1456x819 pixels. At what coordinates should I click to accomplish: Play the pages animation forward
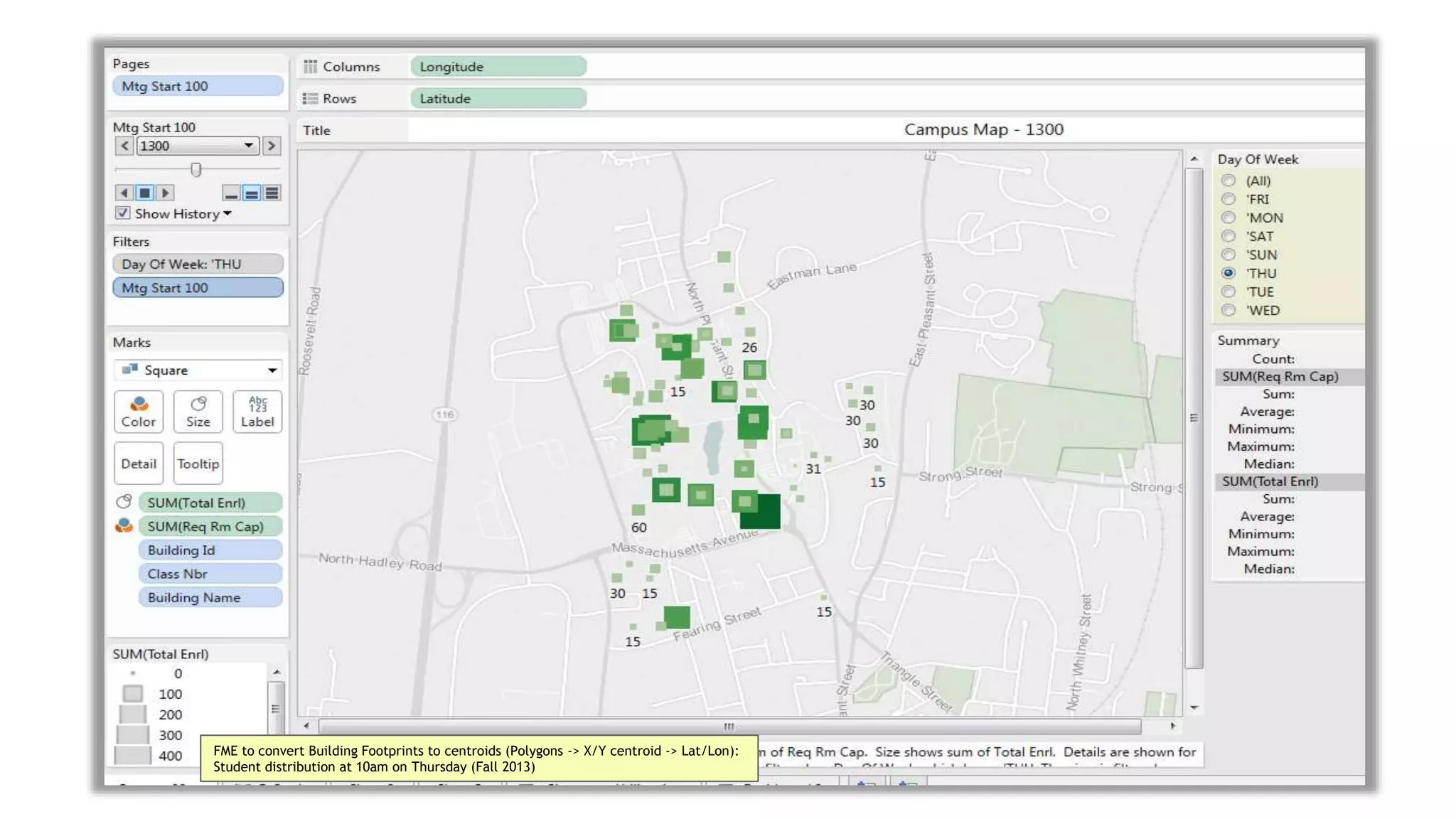165,193
